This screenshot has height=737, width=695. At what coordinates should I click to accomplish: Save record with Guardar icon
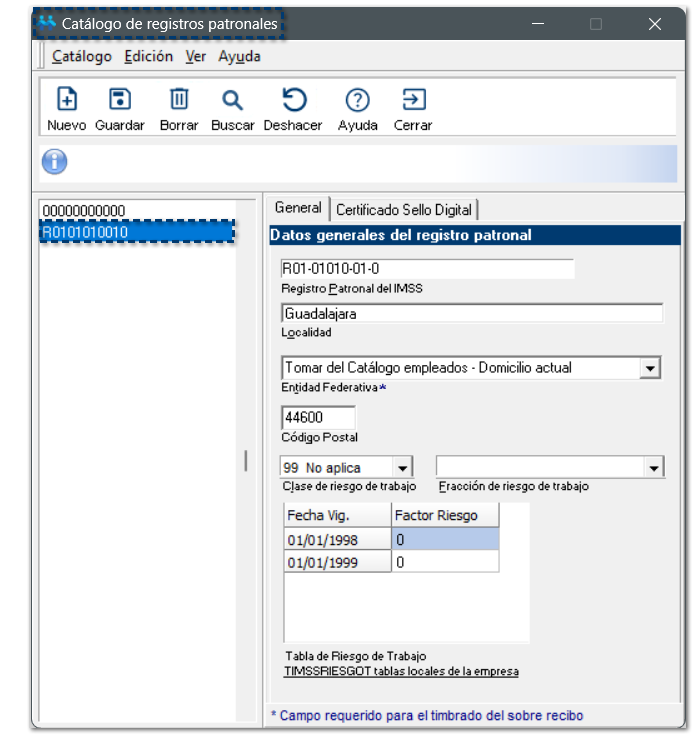[x=120, y=100]
